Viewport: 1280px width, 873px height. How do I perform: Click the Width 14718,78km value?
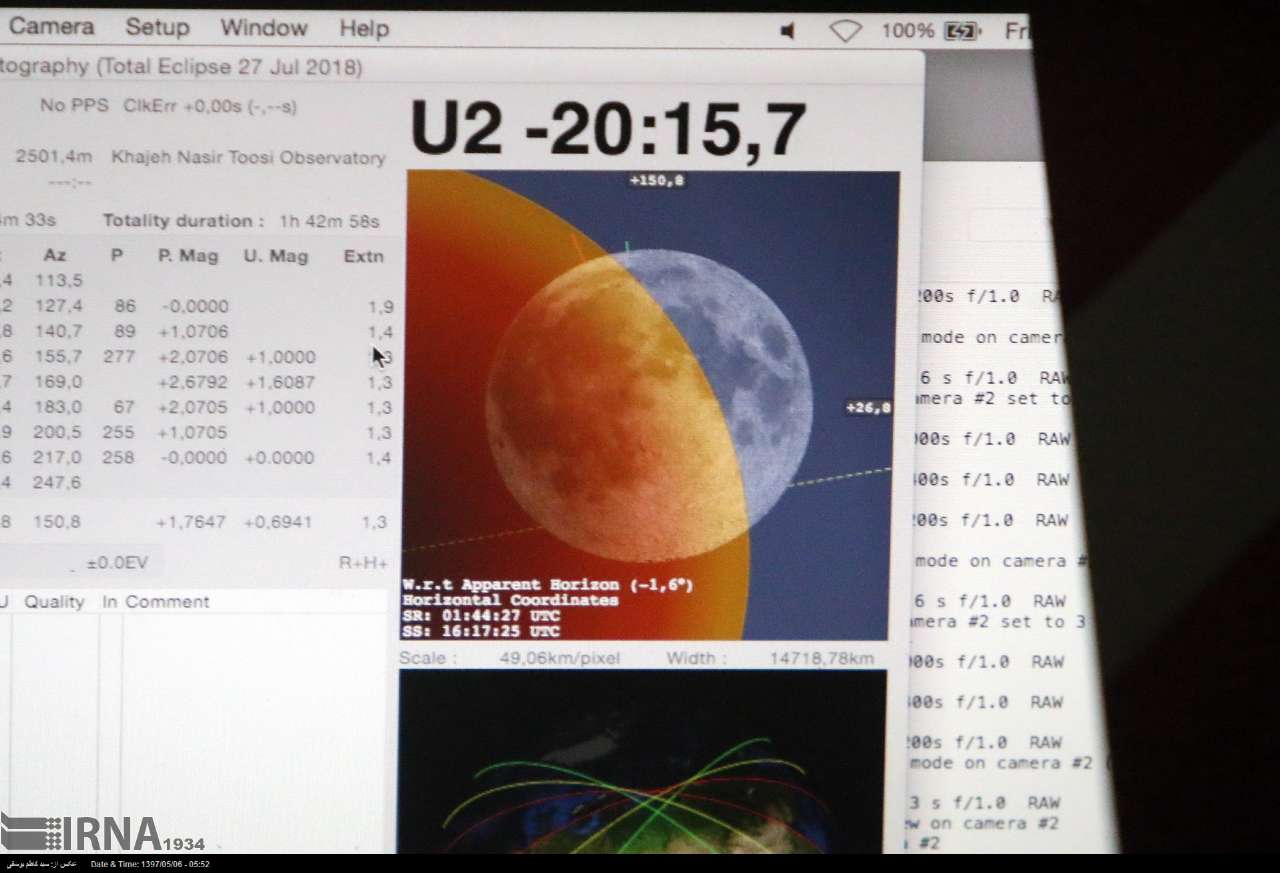(822, 658)
